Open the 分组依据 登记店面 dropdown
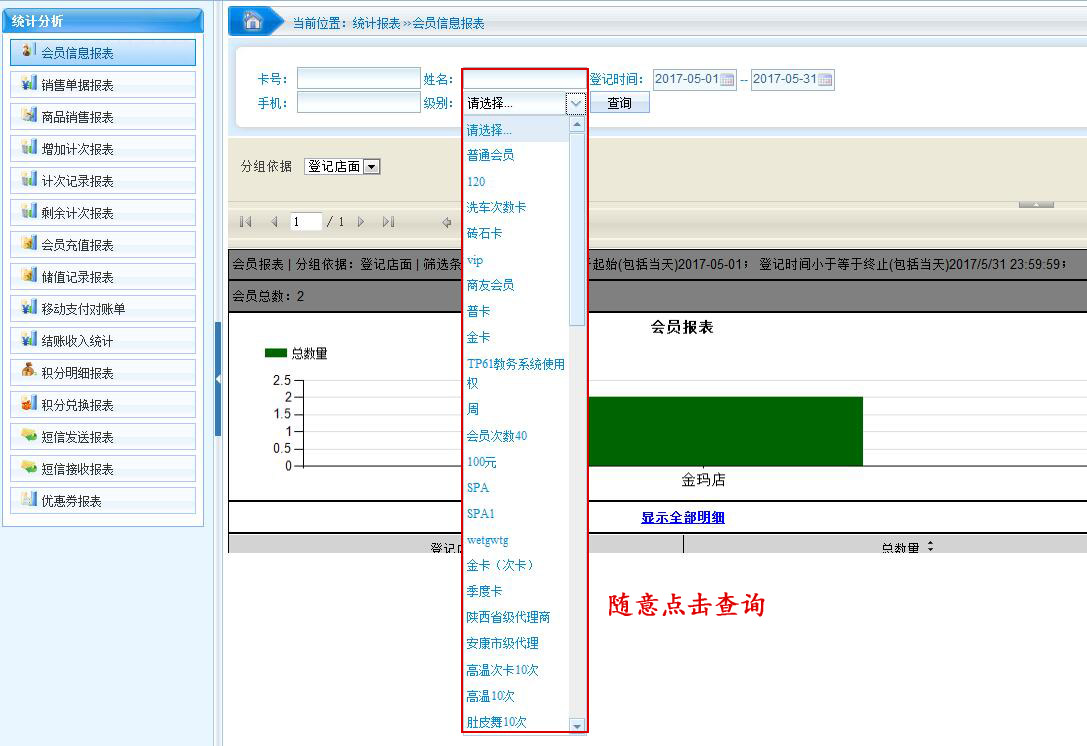Screen dimensions: 1087x746 (372, 167)
